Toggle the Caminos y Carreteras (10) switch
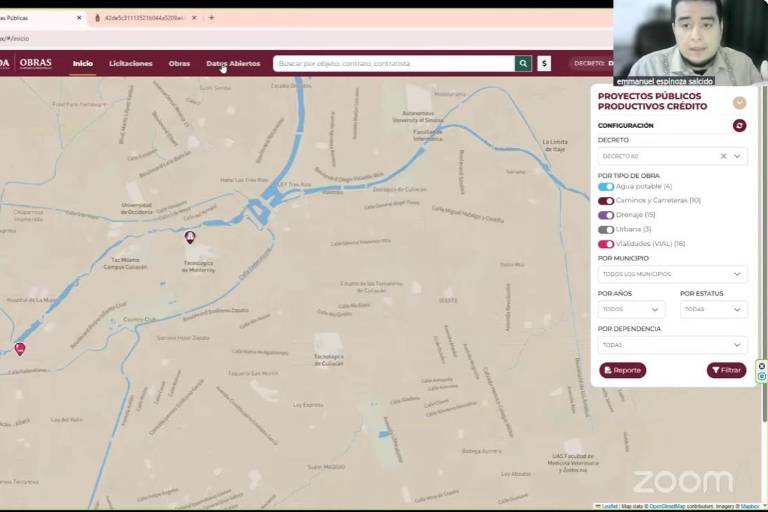The image size is (768, 512). [x=606, y=201]
